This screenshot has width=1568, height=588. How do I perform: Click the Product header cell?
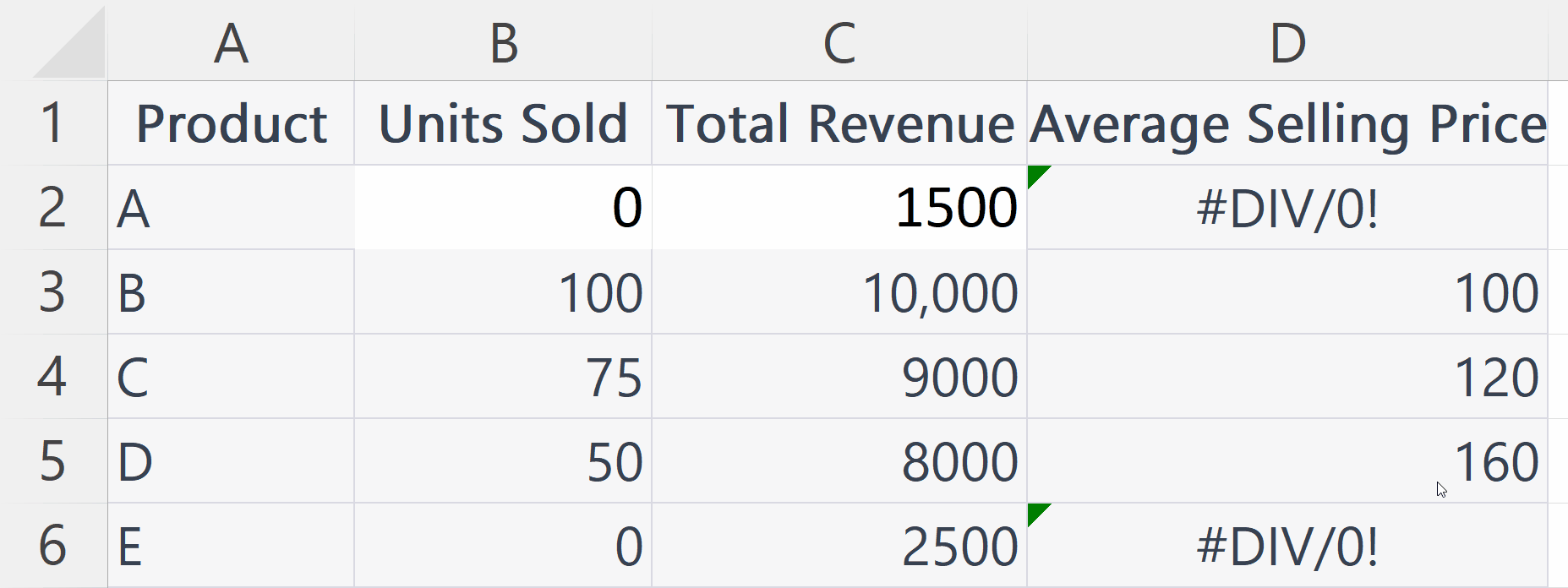(228, 122)
